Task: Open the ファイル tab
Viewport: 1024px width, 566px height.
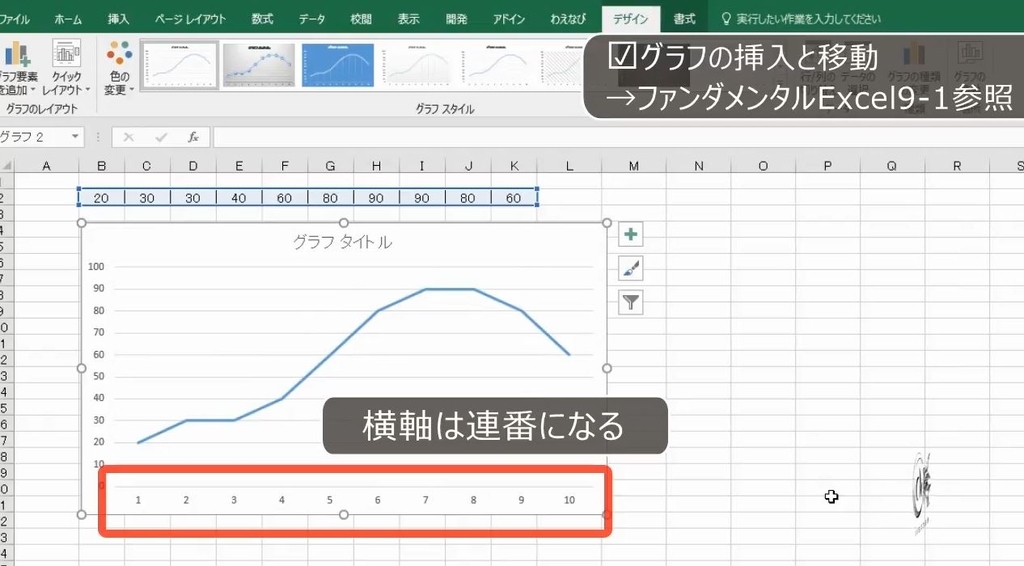Action: coord(16,19)
